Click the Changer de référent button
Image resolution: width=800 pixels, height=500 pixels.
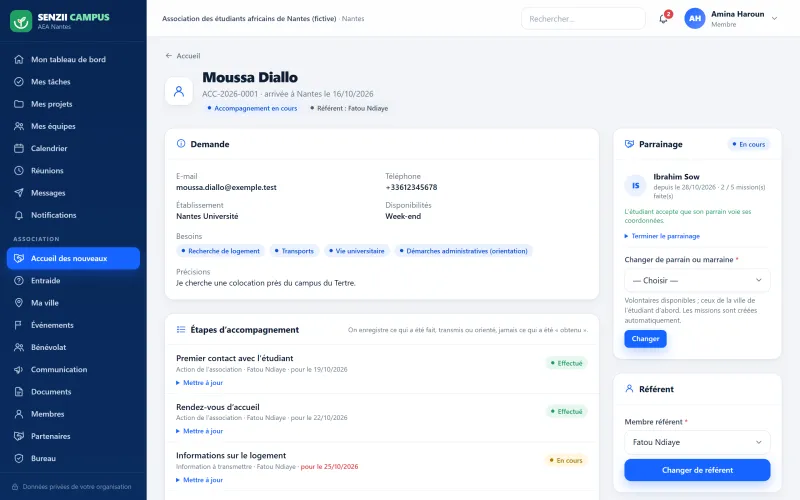(697, 470)
